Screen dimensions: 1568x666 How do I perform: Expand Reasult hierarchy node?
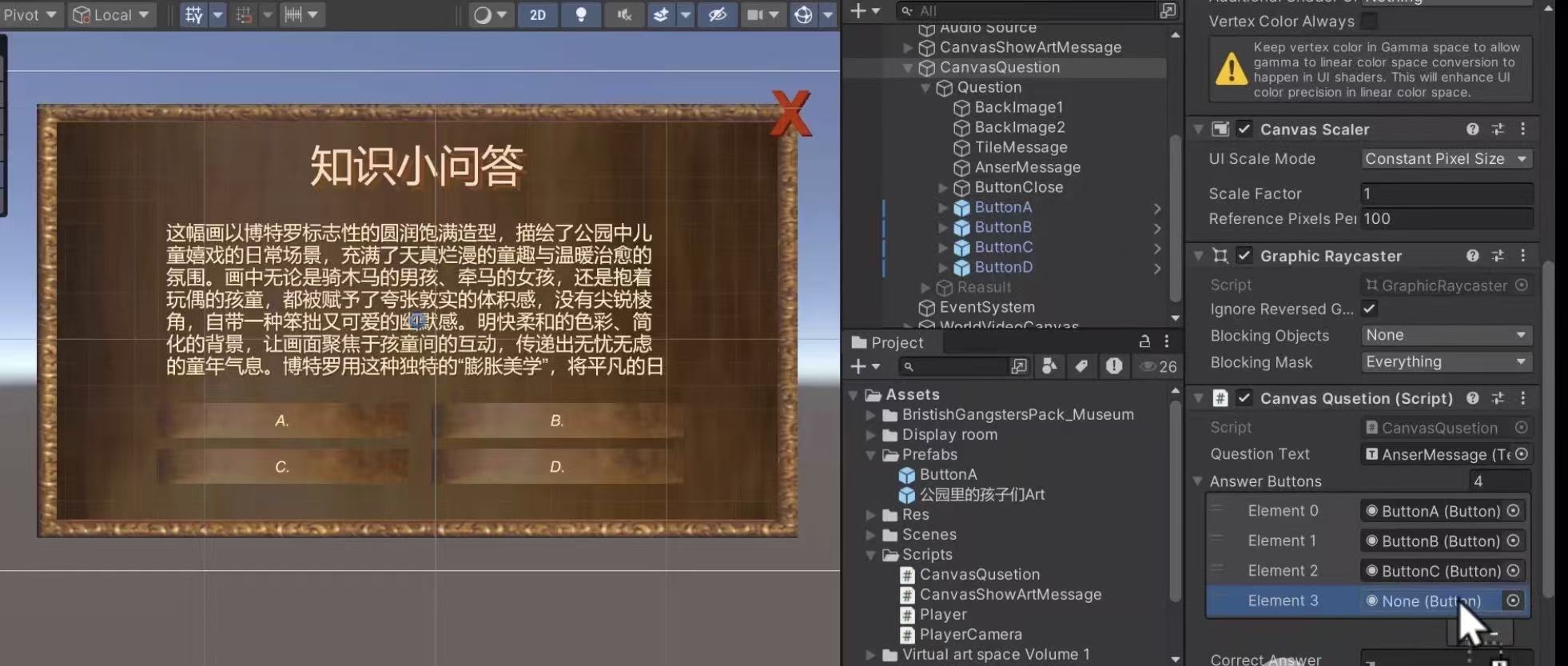tap(925, 288)
